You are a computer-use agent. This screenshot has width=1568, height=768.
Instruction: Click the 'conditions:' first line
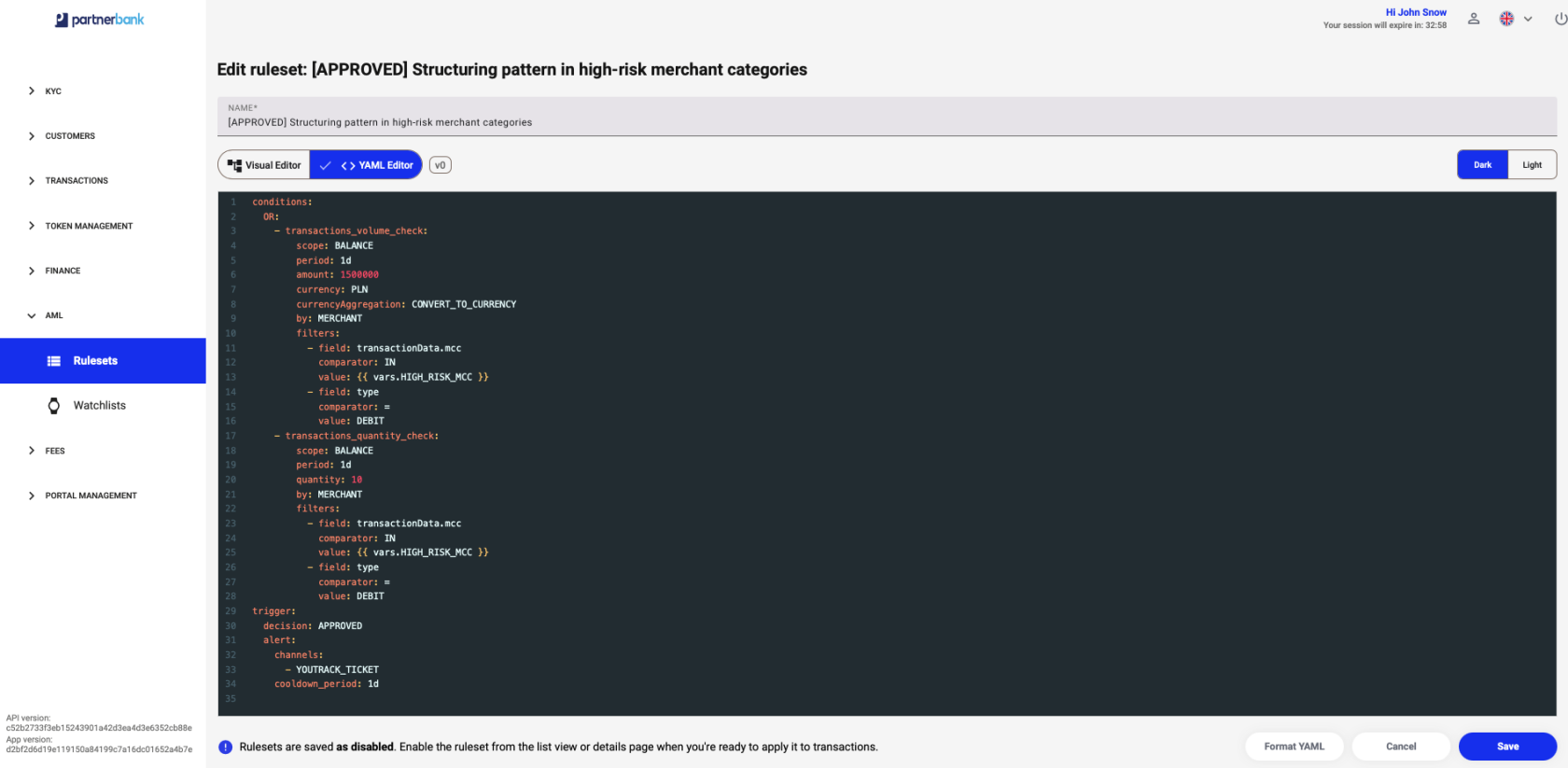pyautogui.click(x=282, y=202)
